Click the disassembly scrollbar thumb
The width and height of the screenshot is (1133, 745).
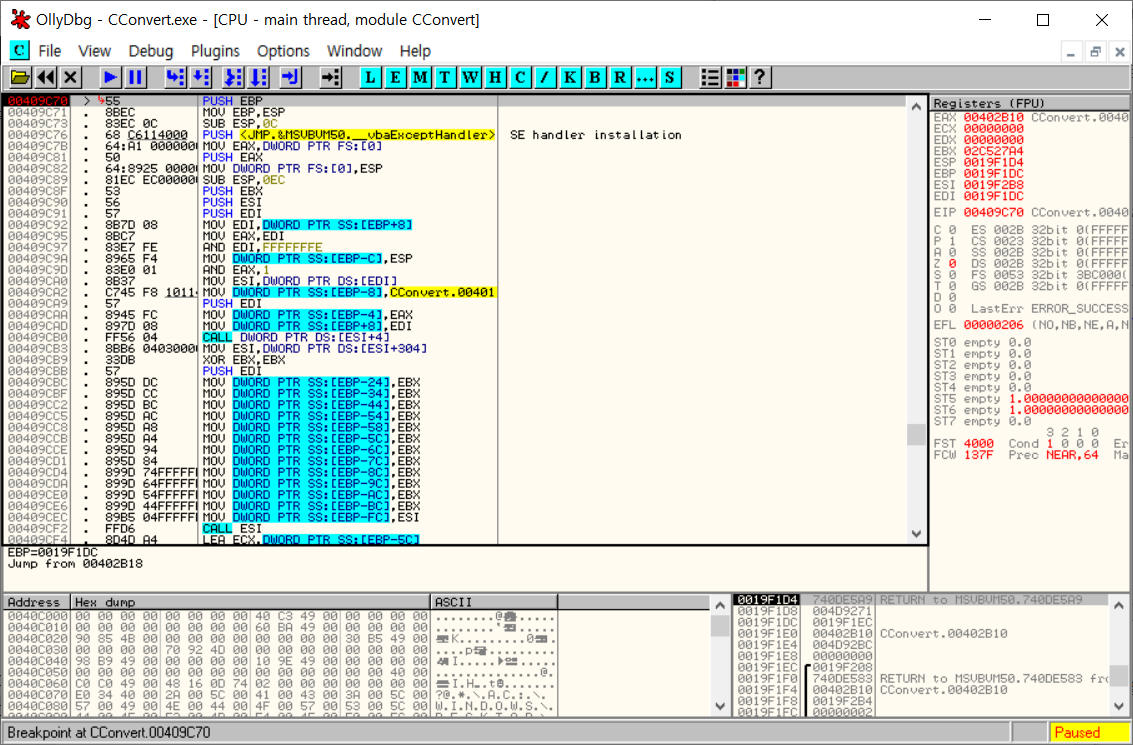916,434
